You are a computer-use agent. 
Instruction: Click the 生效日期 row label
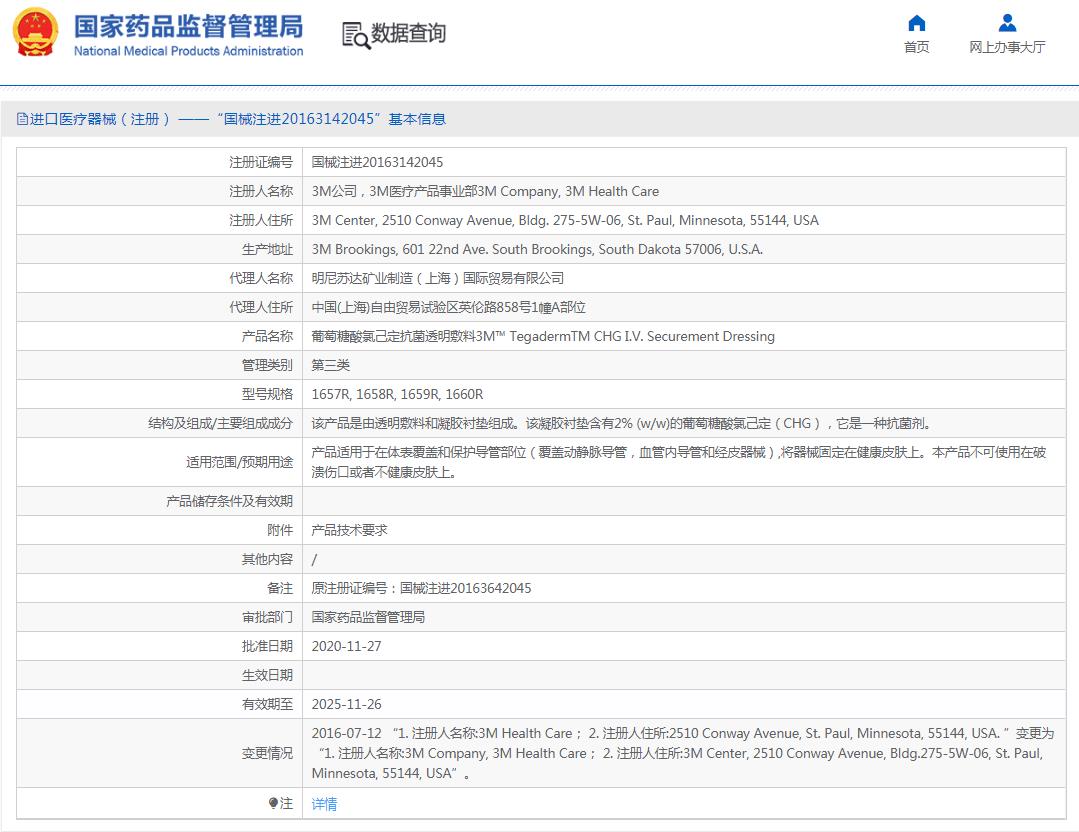tap(267, 675)
